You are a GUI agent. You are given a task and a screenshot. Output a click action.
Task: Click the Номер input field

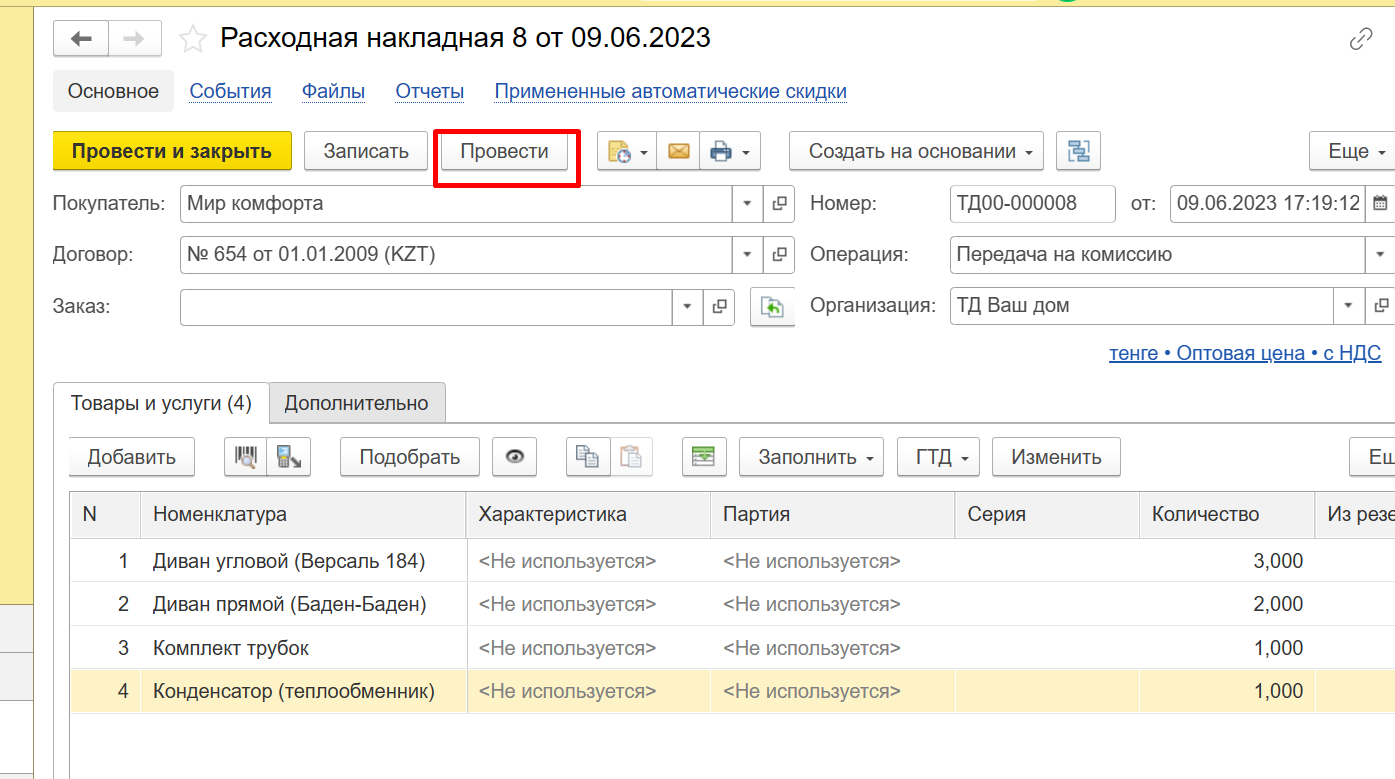click(1031, 204)
